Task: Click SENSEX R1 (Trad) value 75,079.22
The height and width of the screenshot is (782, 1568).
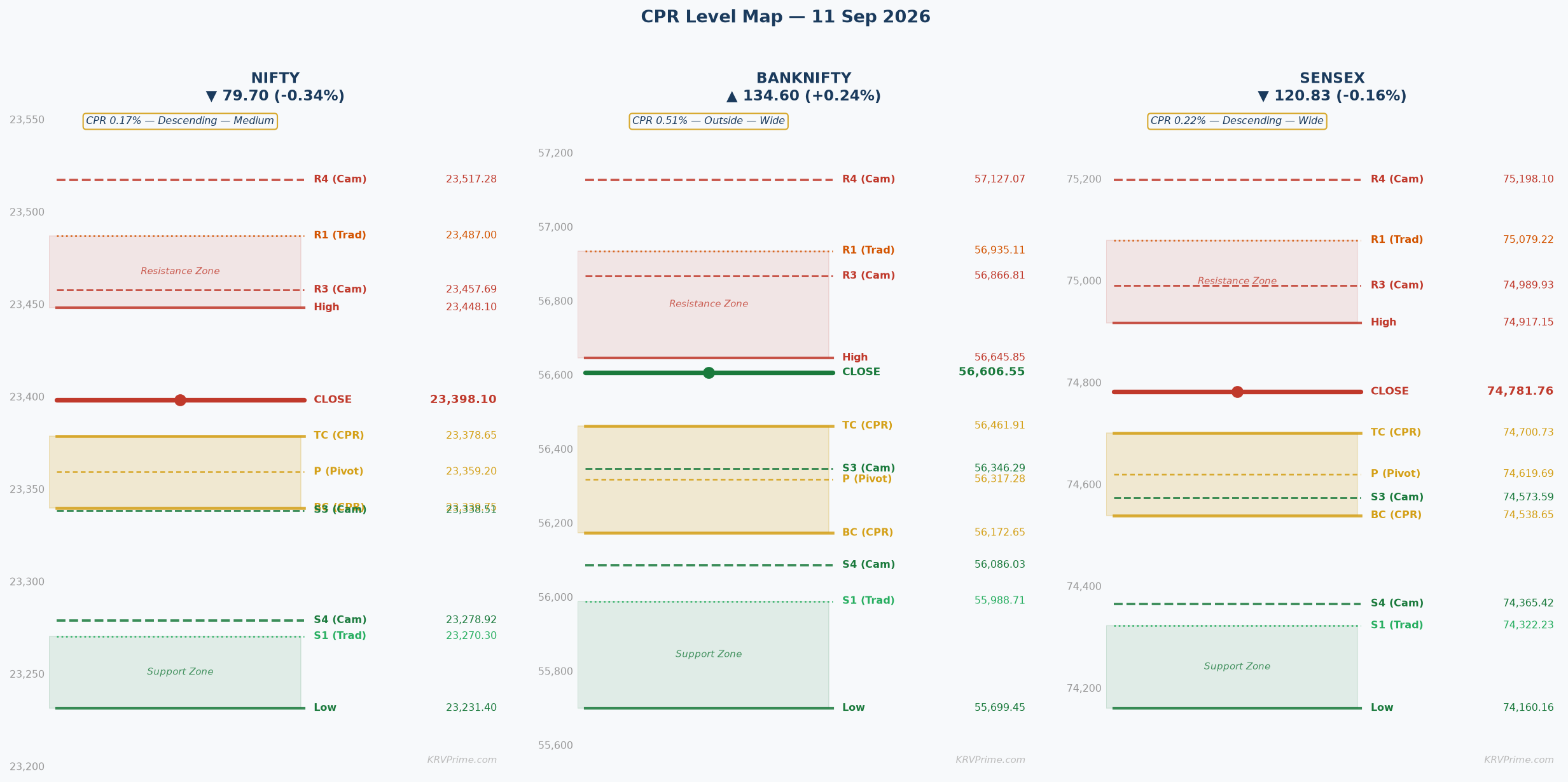Action: (x=1529, y=240)
